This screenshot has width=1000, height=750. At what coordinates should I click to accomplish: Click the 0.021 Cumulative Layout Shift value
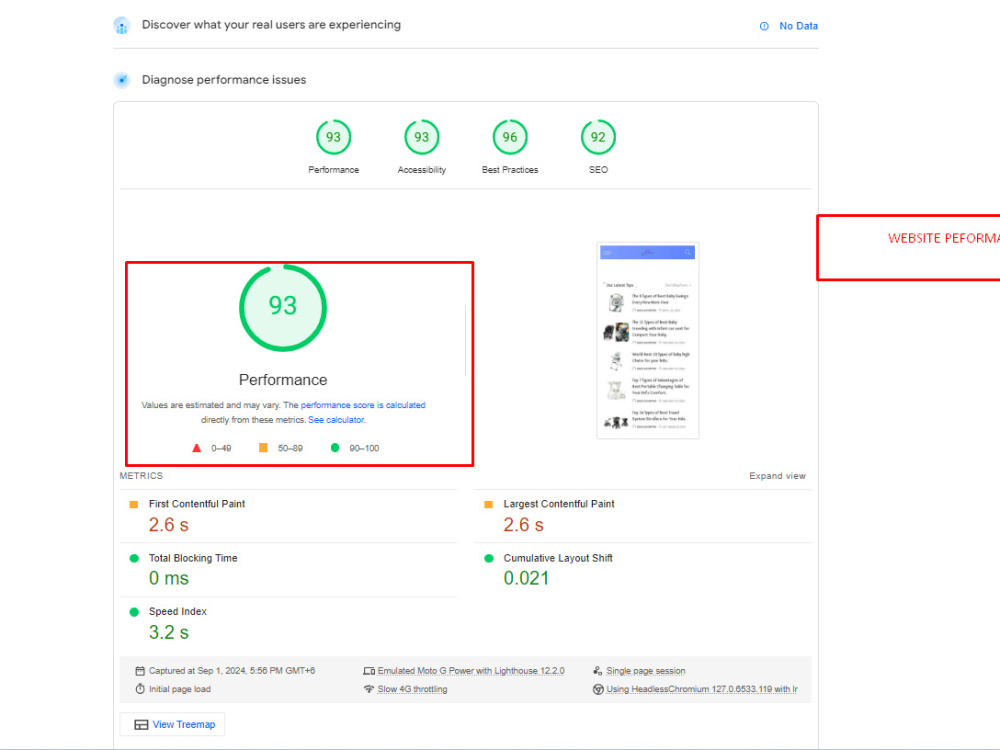pyautogui.click(x=526, y=578)
